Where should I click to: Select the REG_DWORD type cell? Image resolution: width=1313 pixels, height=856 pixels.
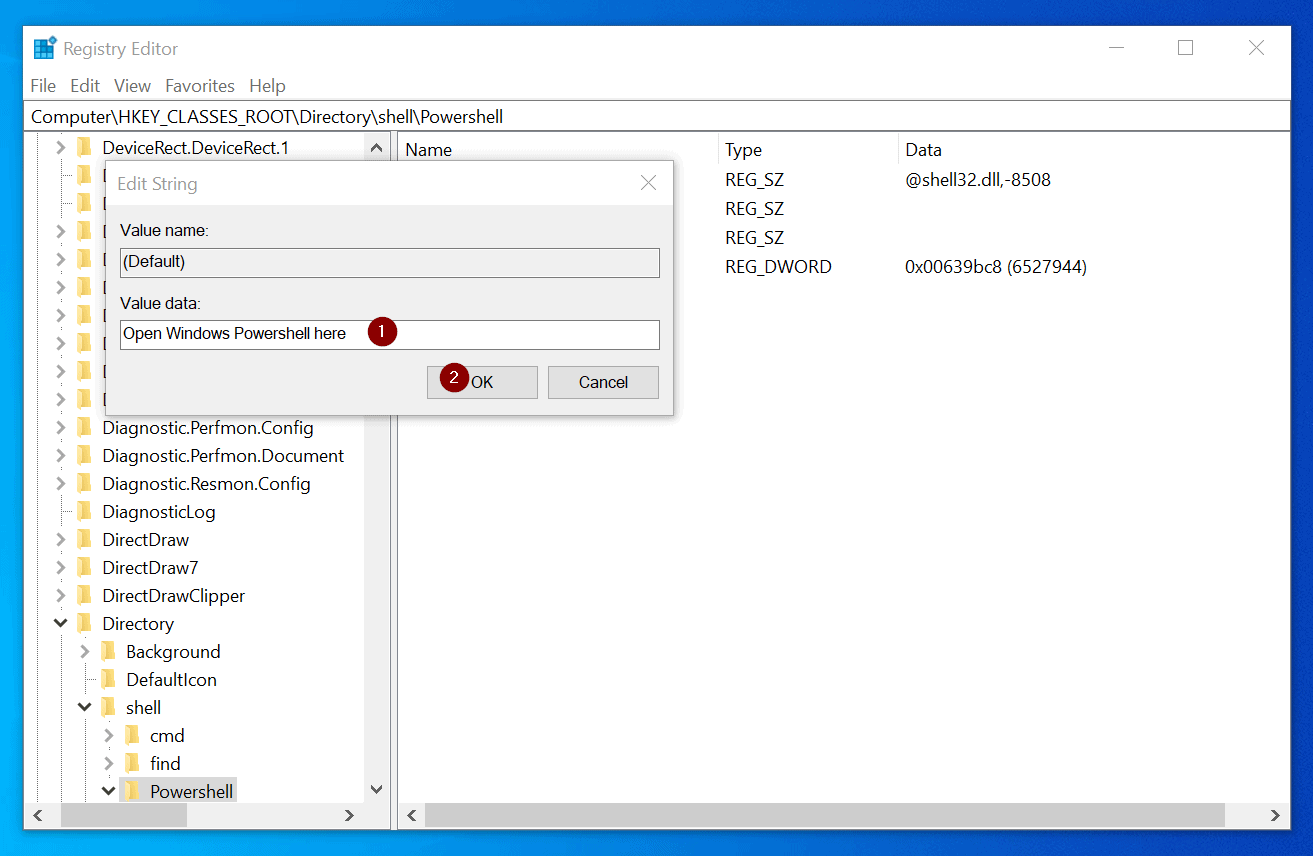point(778,267)
